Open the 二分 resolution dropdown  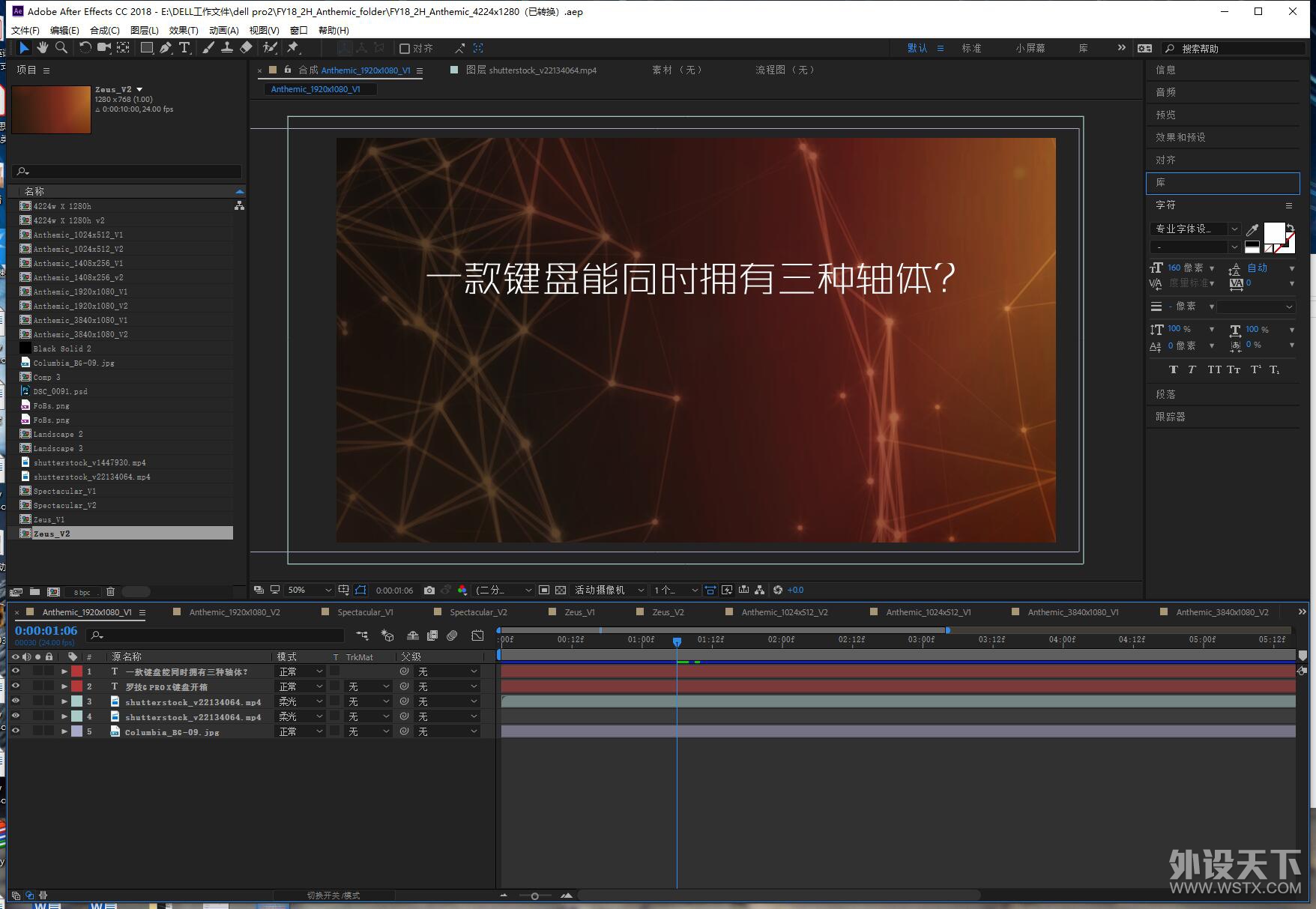(x=504, y=591)
